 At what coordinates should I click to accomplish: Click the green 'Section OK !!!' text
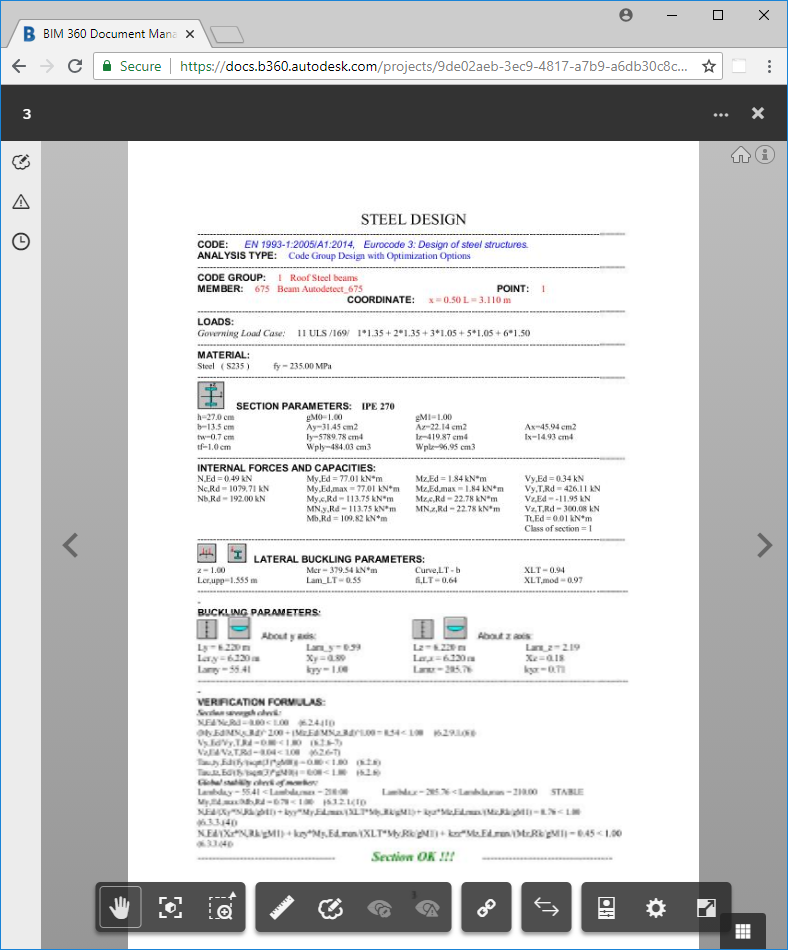(412, 857)
